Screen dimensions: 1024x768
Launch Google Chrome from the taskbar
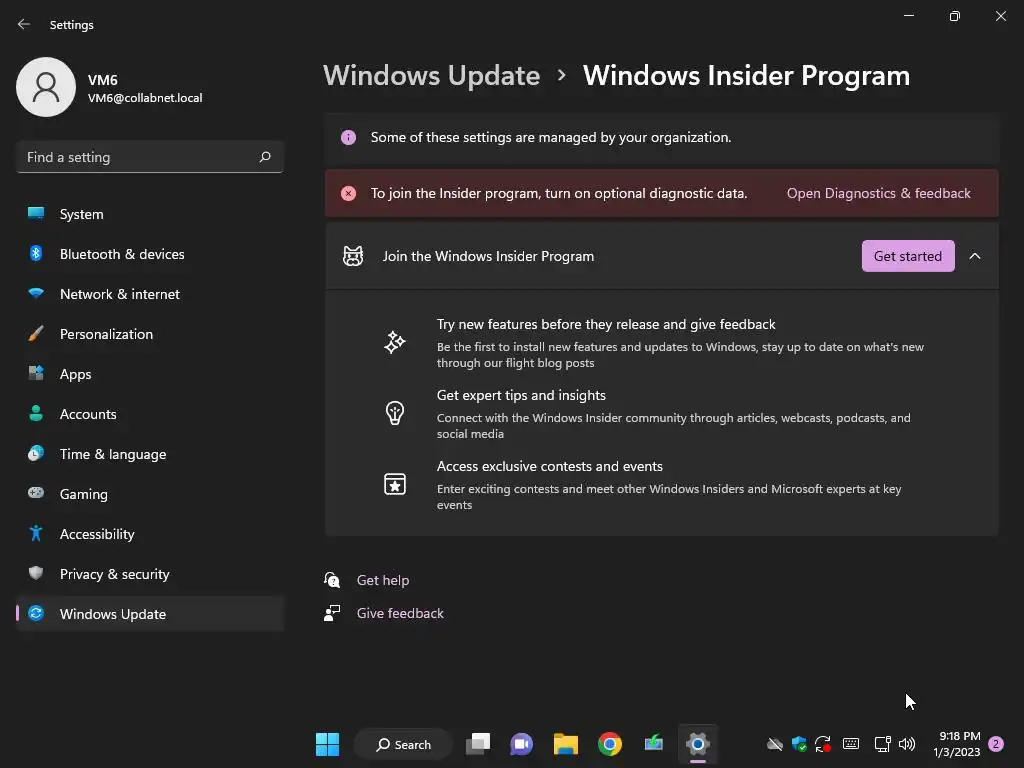pos(610,744)
